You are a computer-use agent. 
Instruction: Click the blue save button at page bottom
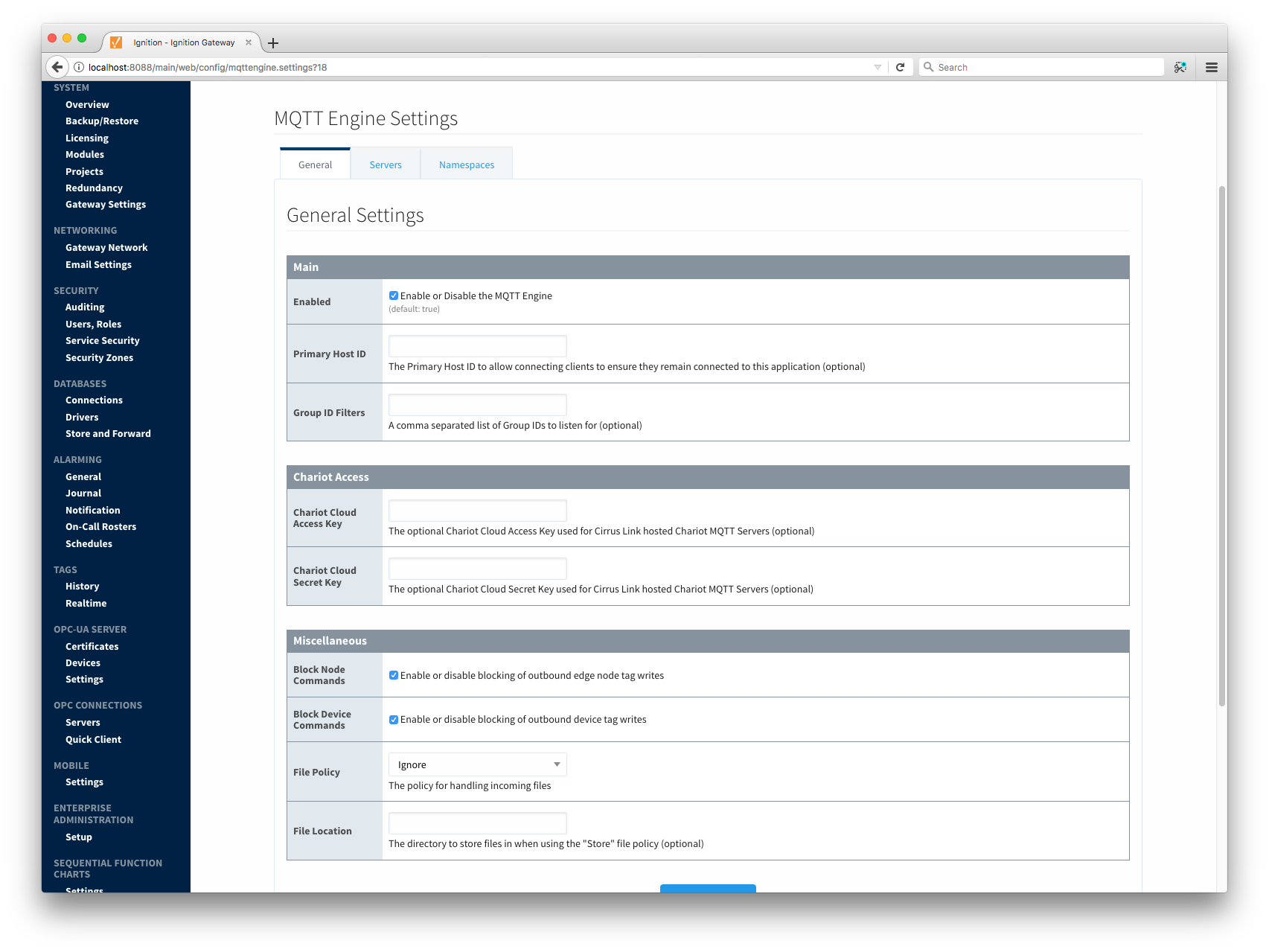708,888
